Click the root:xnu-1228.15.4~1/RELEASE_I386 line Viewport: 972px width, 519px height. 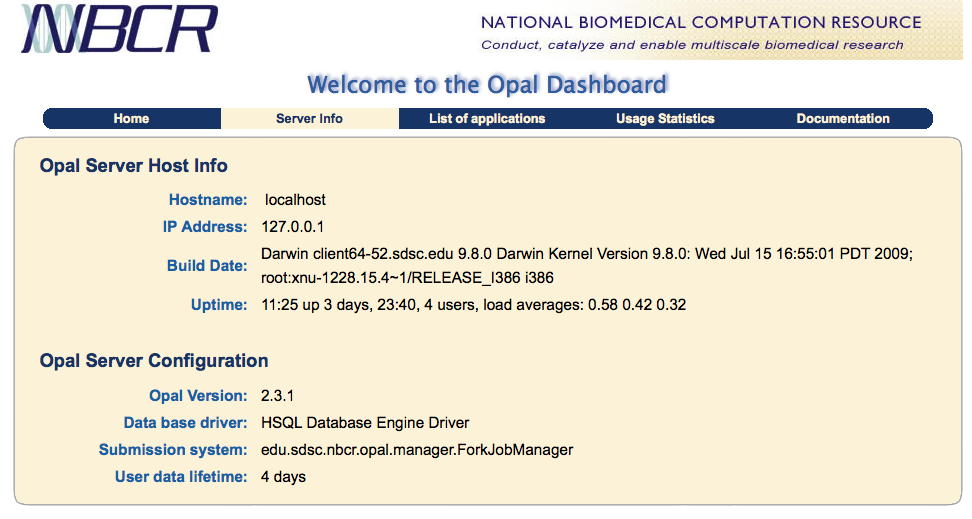coord(407,278)
